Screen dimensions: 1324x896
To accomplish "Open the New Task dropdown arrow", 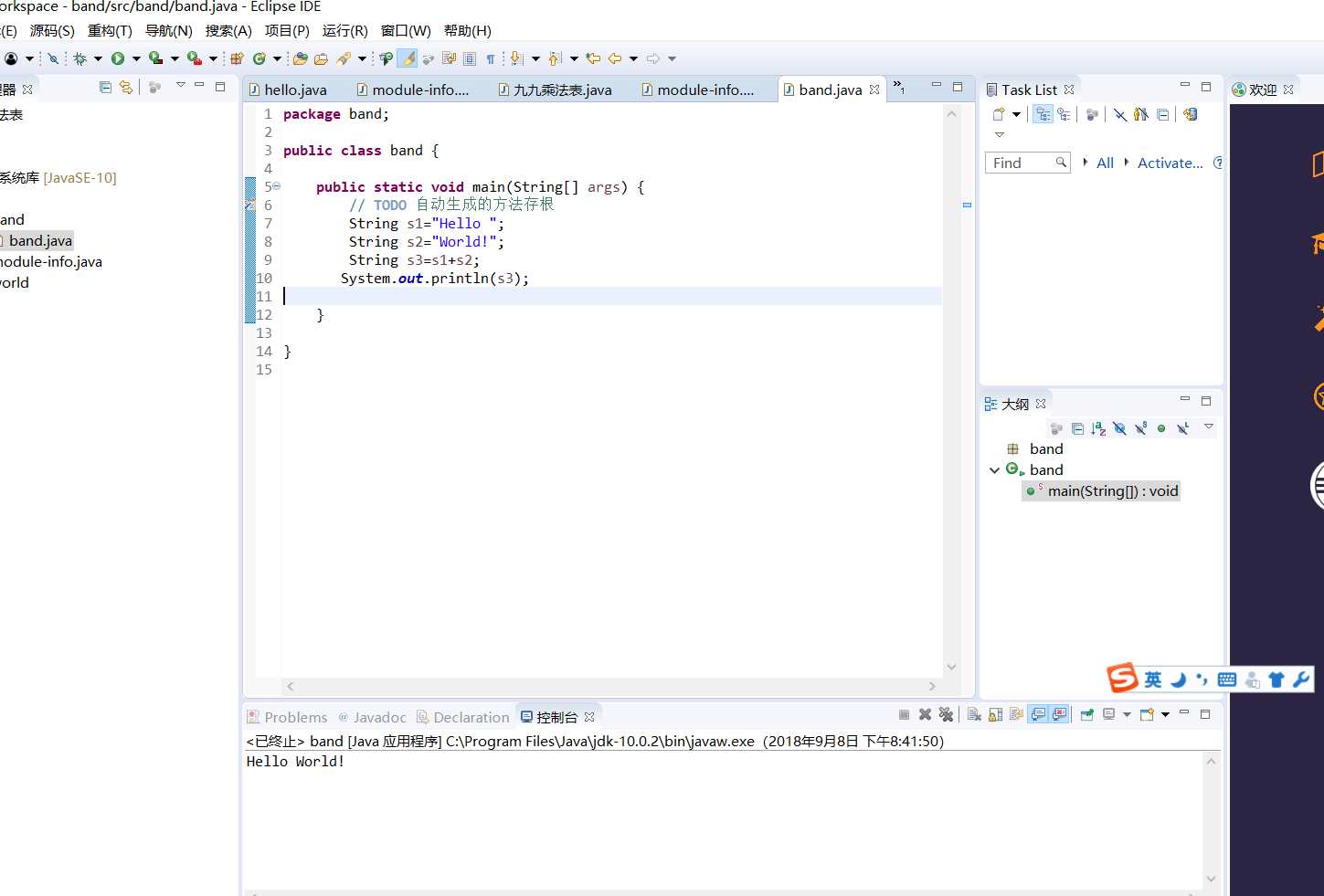I will click(1016, 115).
